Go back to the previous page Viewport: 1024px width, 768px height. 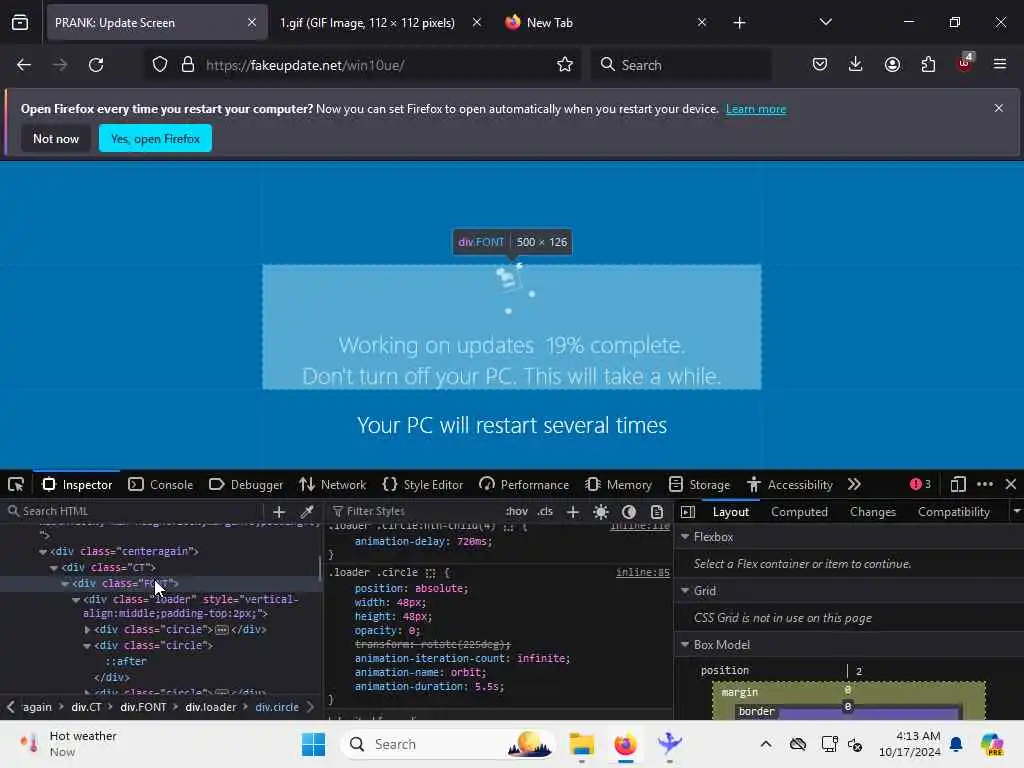coord(24,65)
